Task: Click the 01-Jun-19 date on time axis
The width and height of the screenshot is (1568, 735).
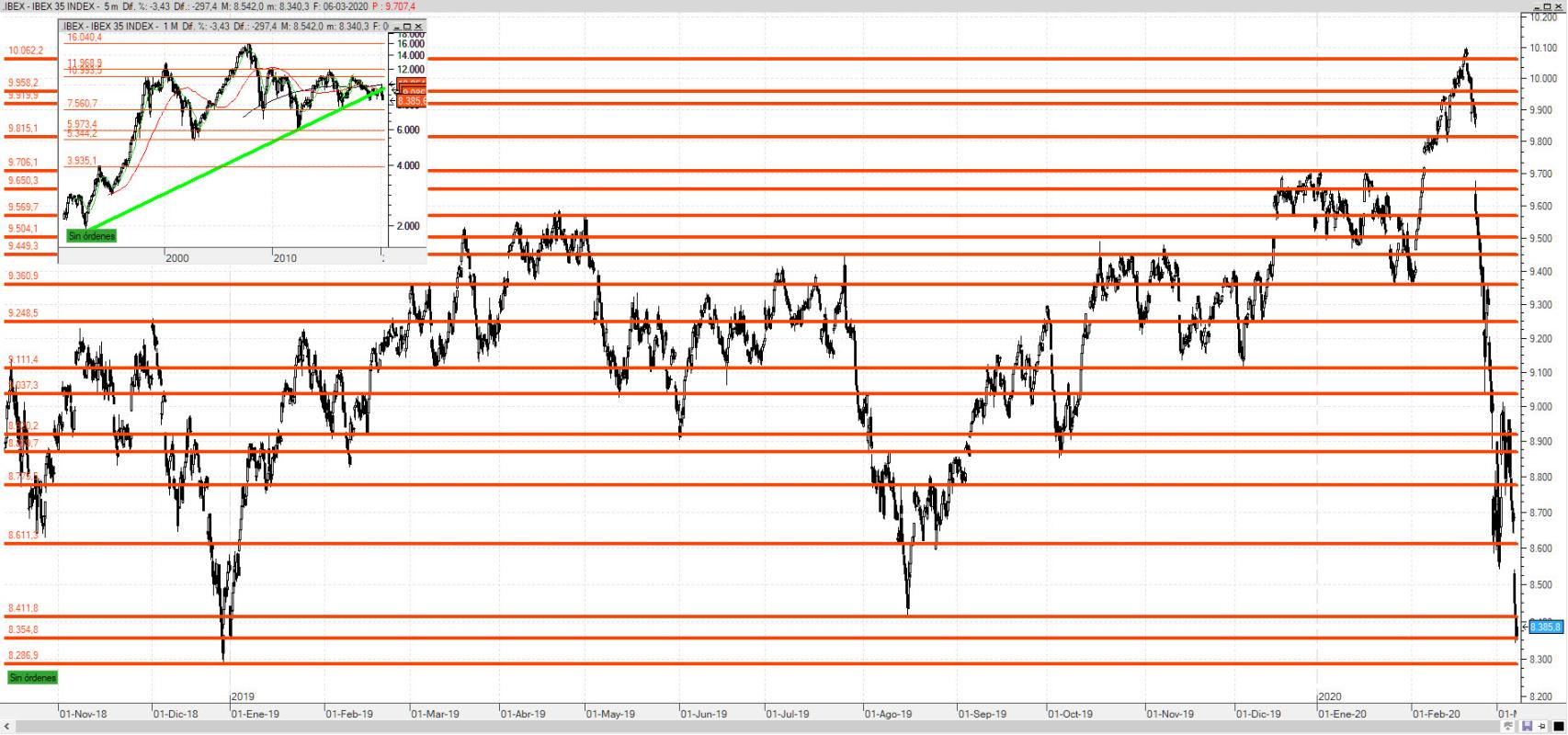Action: [x=704, y=713]
